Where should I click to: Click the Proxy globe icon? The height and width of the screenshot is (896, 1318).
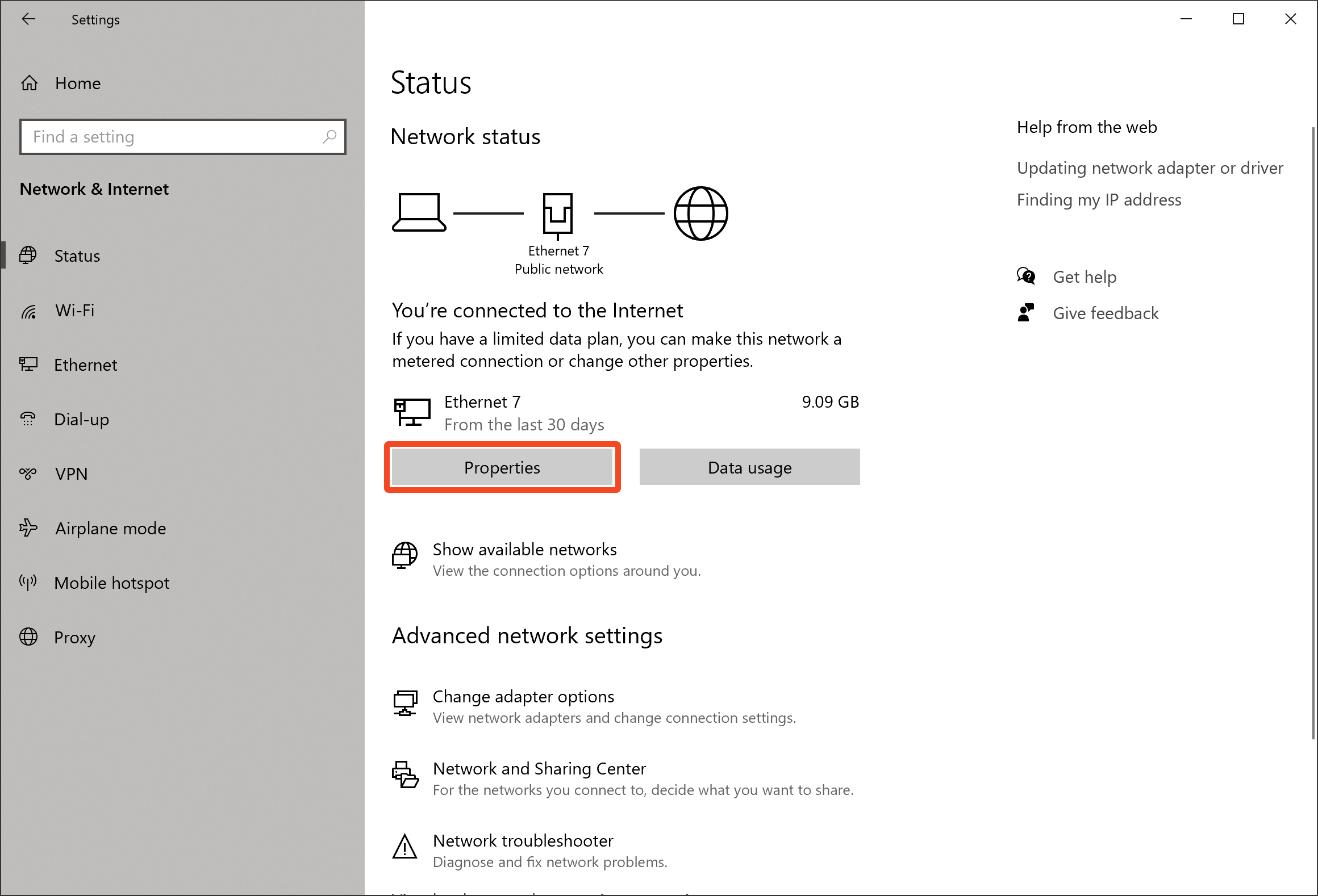coord(28,637)
